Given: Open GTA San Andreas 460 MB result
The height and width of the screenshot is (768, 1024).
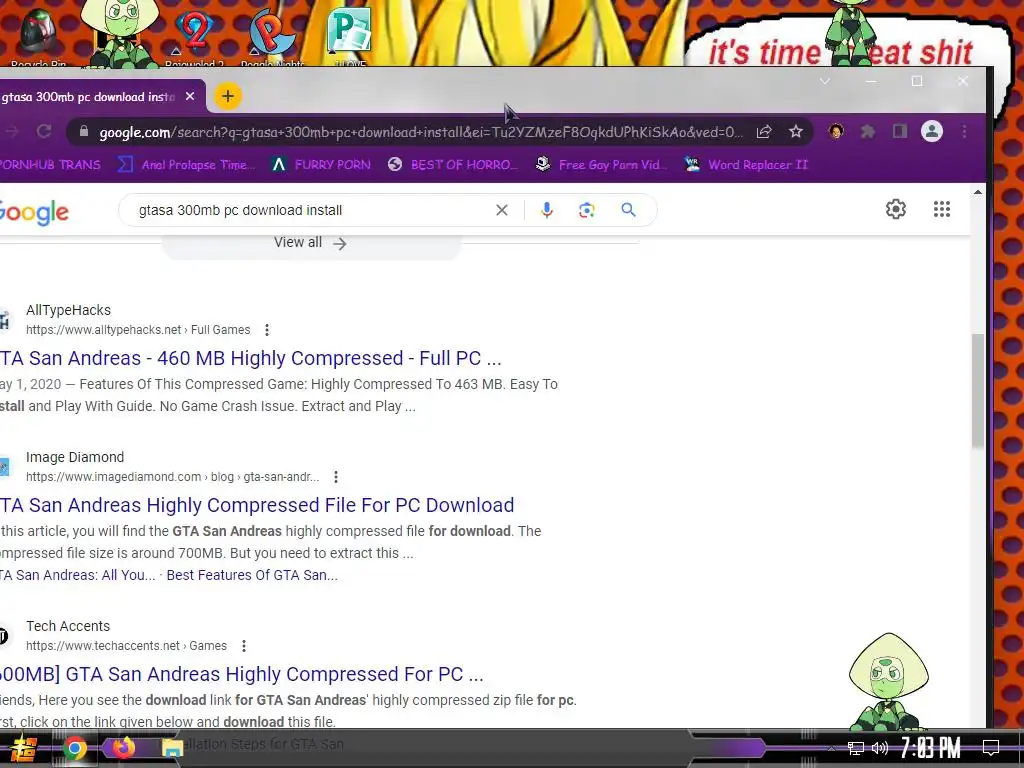Looking at the screenshot, I should [250, 359].
